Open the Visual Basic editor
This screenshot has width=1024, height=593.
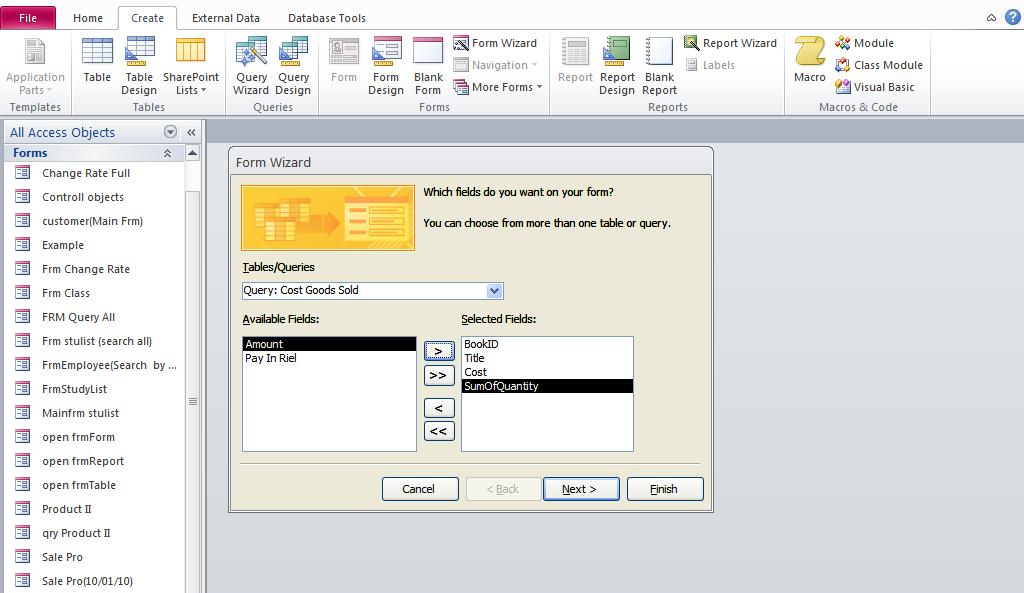click(x=875, y=87)
